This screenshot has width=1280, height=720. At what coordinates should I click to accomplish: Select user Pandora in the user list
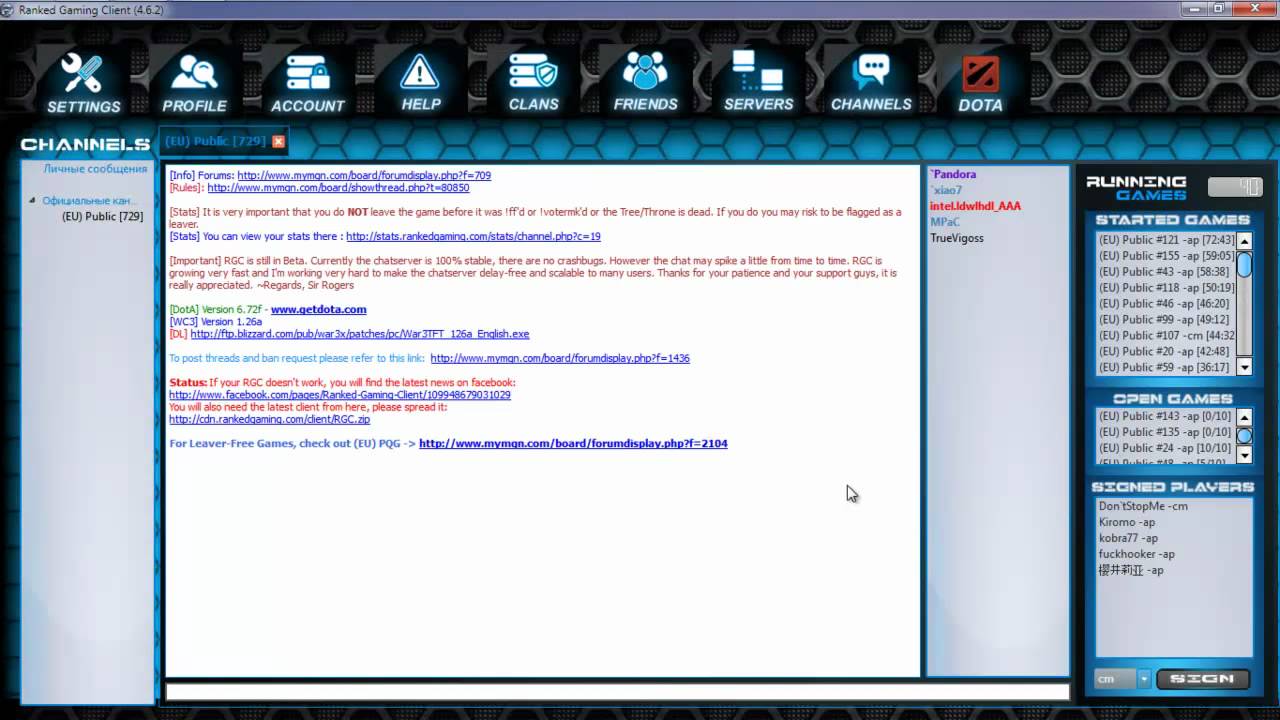point(953,174)
